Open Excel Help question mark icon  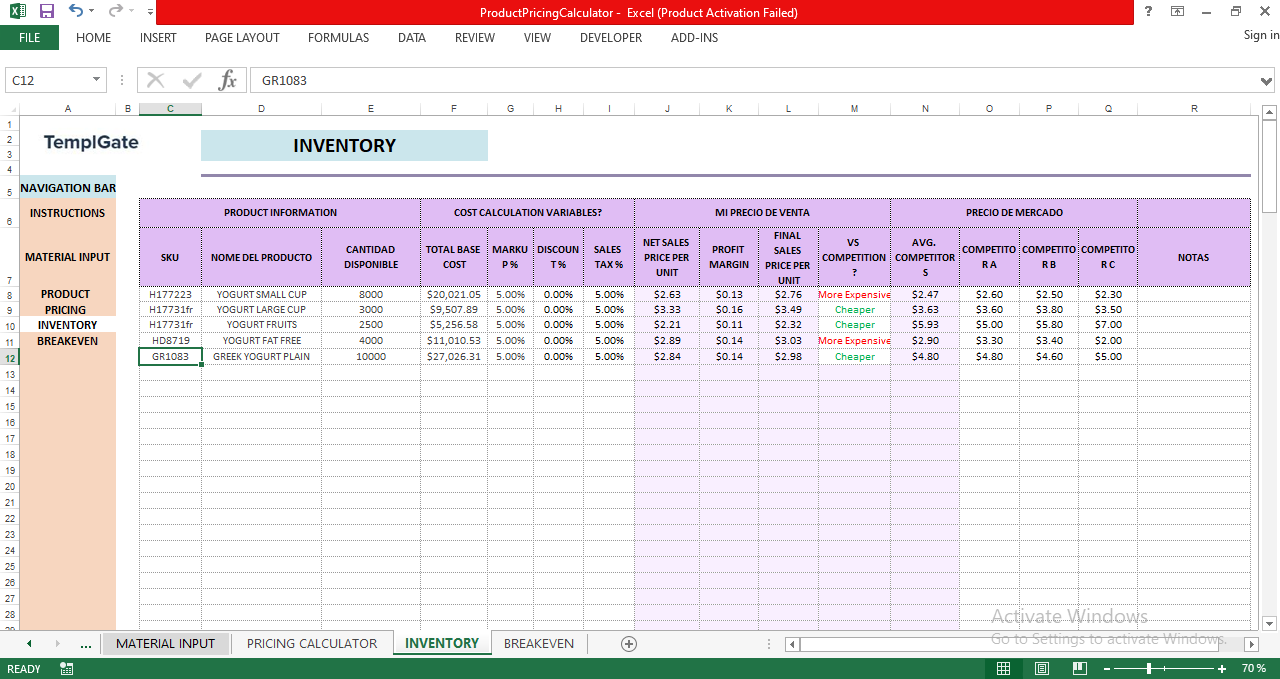[x=1148, y=11]
